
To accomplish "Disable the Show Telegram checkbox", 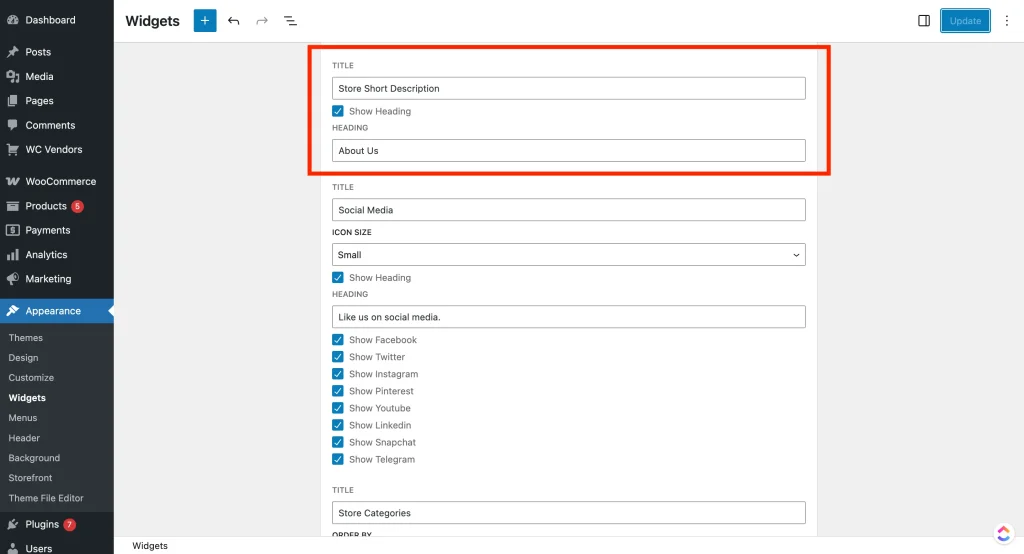I will pos(338,460).
